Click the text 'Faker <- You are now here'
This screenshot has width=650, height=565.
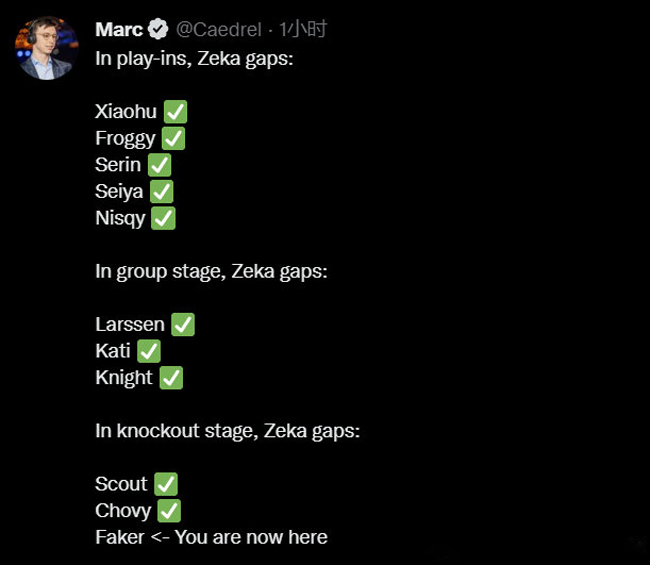[211, 538]
